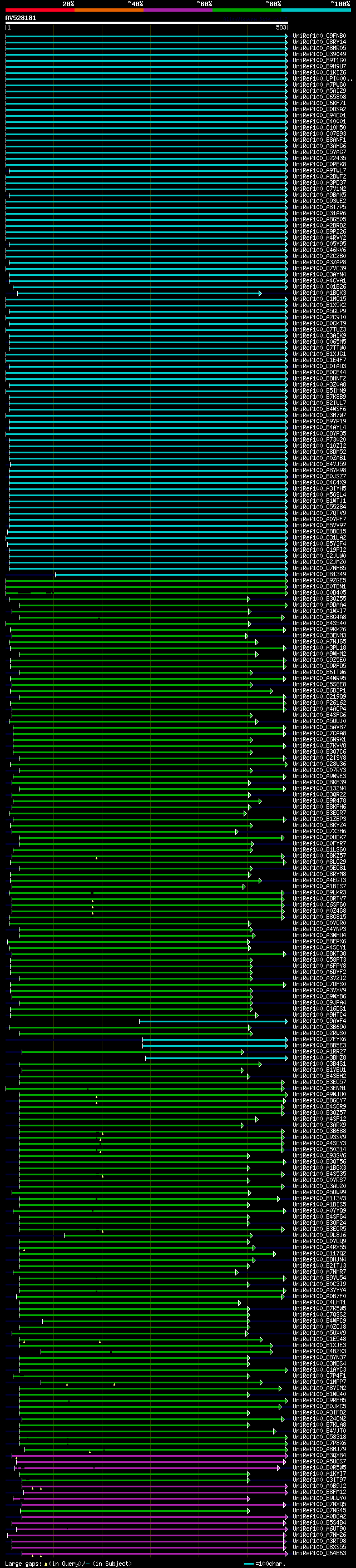Click arrowhead ending the UniRef100_A1BQK3 alignment
The image size is (356, 1568).
tap(260, 293)
